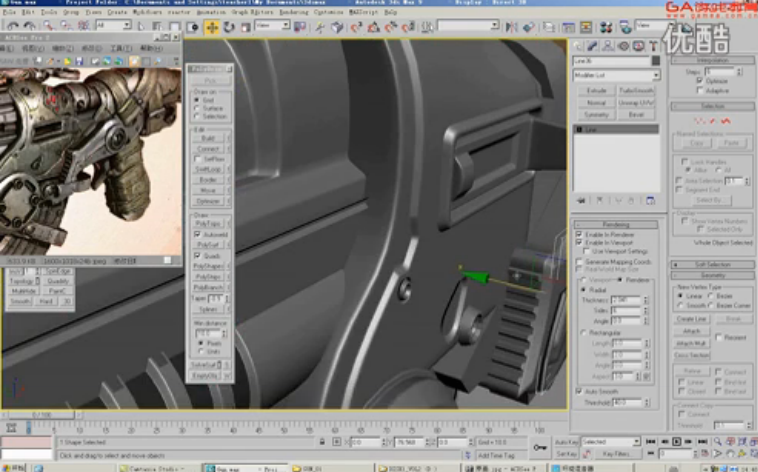Viewport: 758px width, 472px height.
Task: Open the Create command panel tab
Action: pos(578,46)
